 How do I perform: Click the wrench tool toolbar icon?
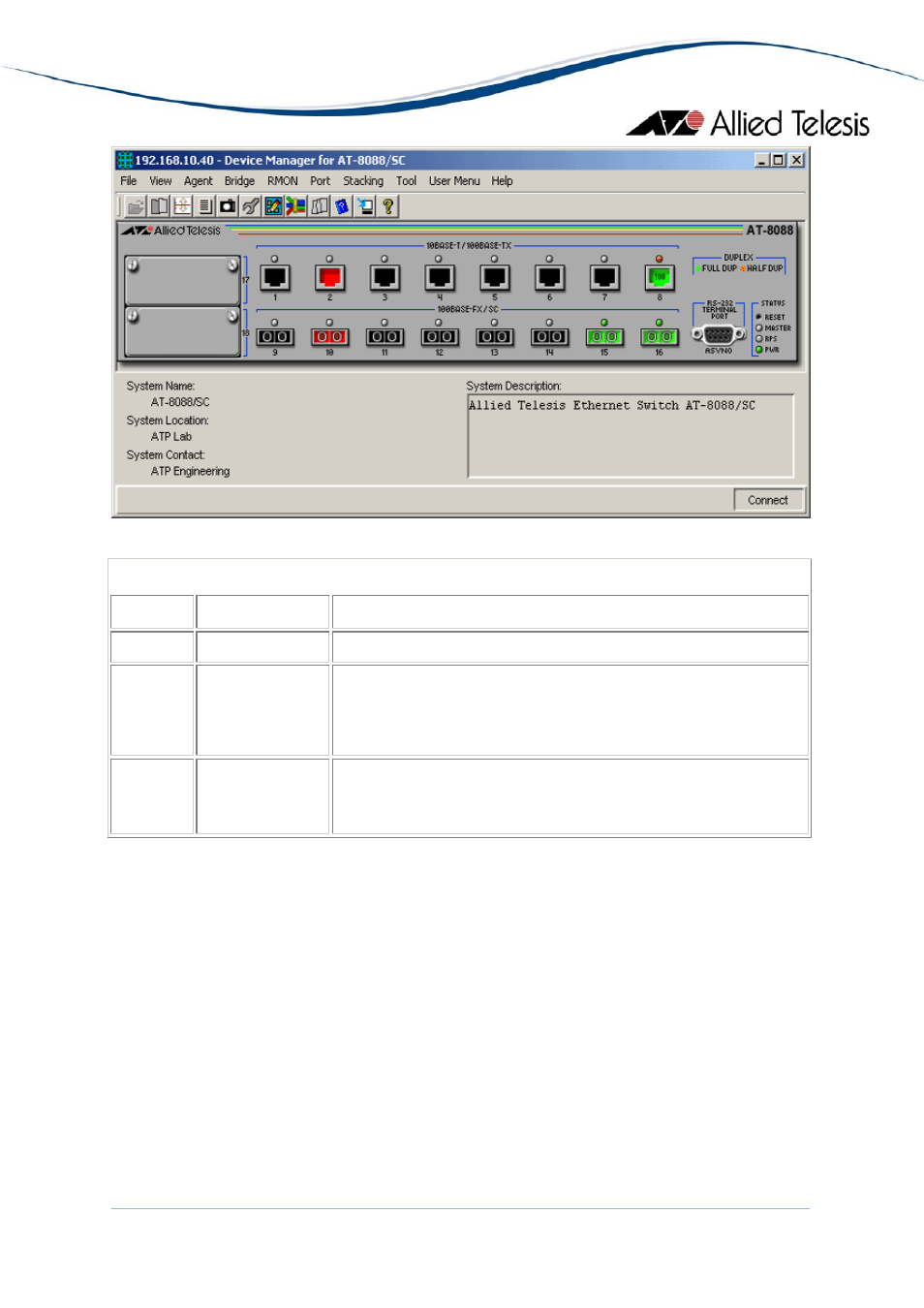[x=251, y=206]
